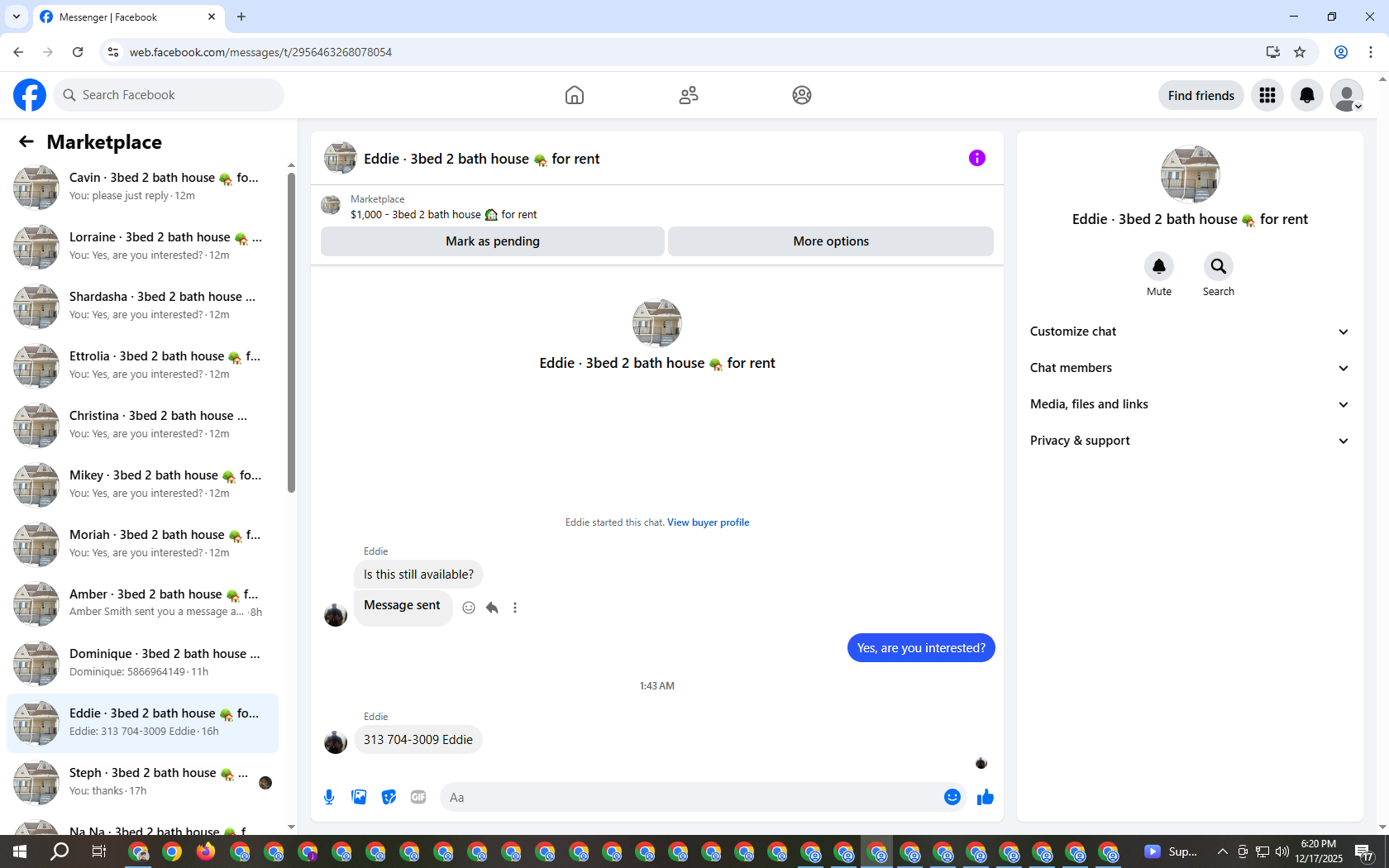The height and width of the screenshot is (868, 1389).
Task: Show hidden system tray icons
Action: pos(1223,851)
